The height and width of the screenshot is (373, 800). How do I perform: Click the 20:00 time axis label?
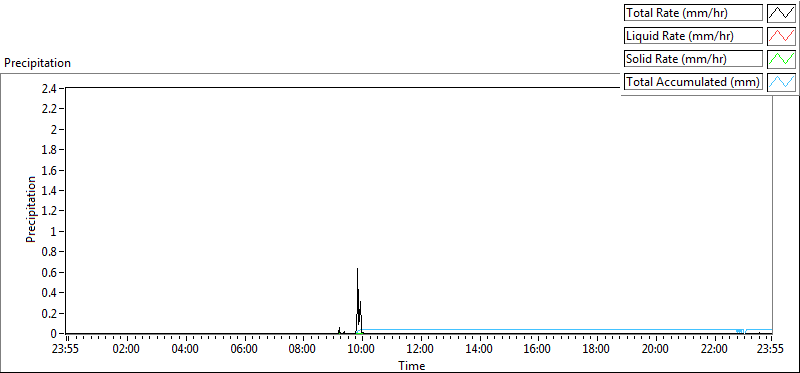pyautogui.click(x=656, y=350)
